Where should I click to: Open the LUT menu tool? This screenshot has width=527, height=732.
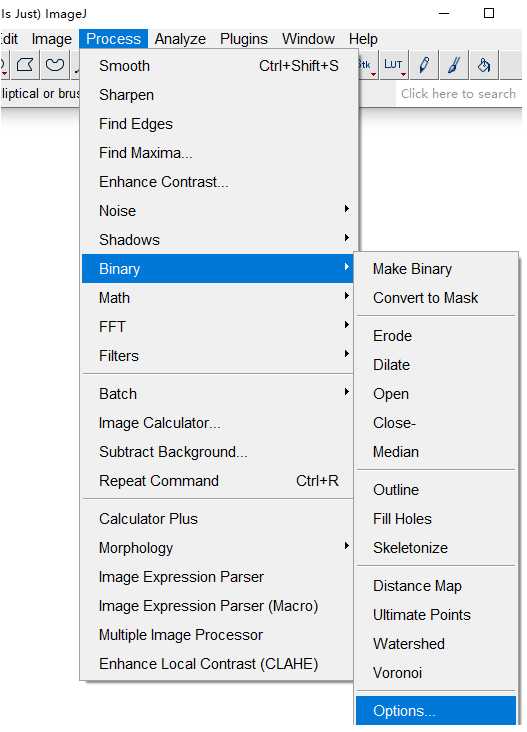click(393, 64)
